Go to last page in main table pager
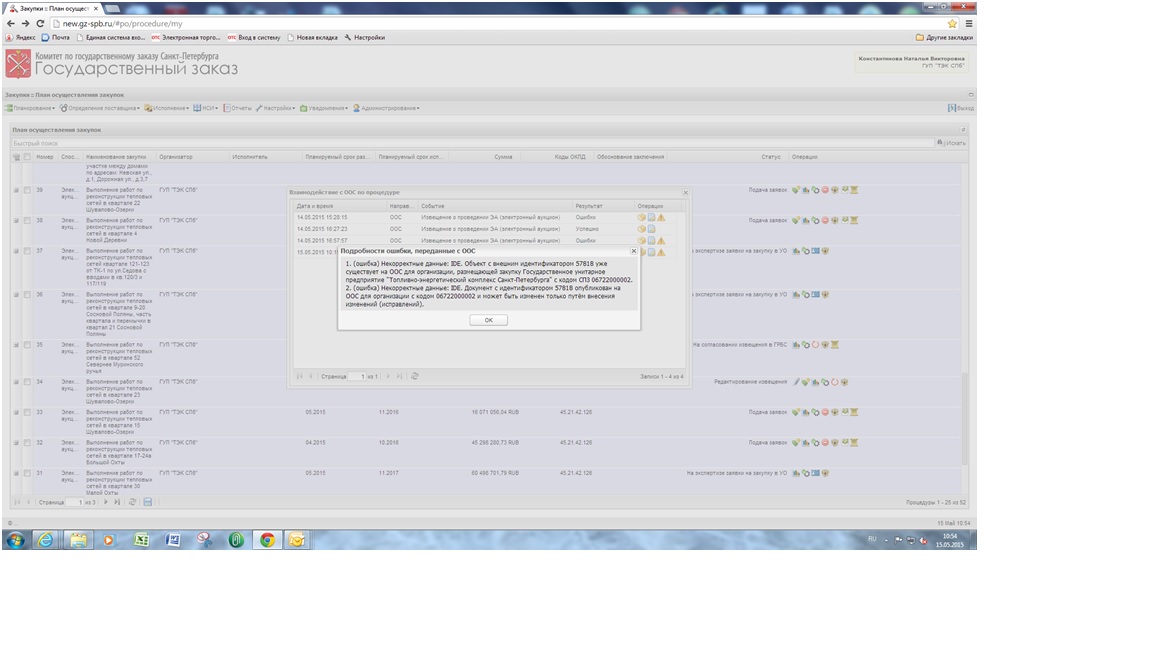 117,503
